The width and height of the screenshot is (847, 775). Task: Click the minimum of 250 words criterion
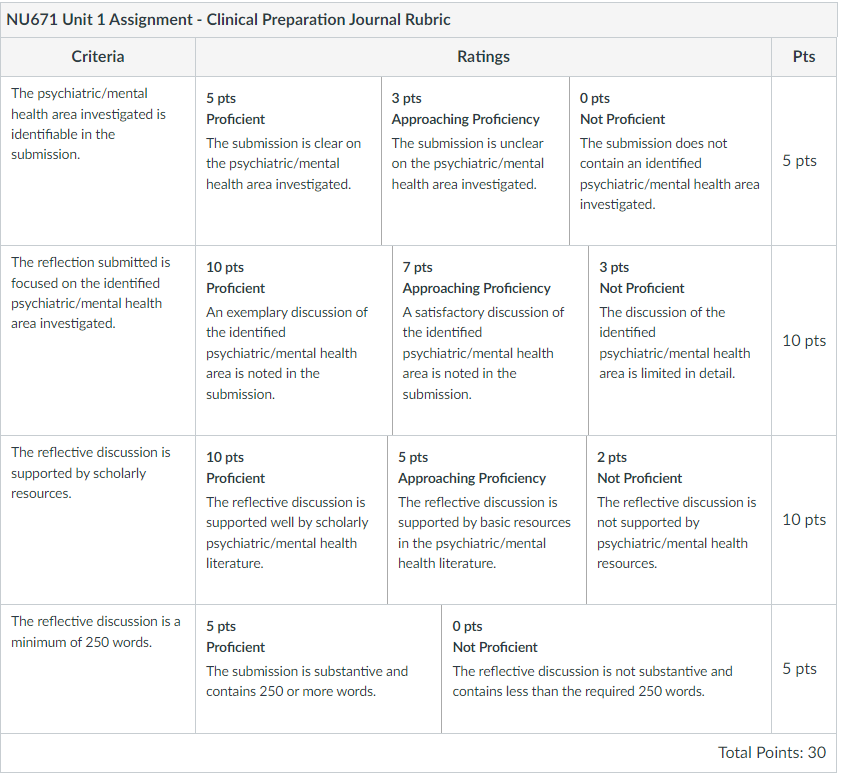click(96, 631)
